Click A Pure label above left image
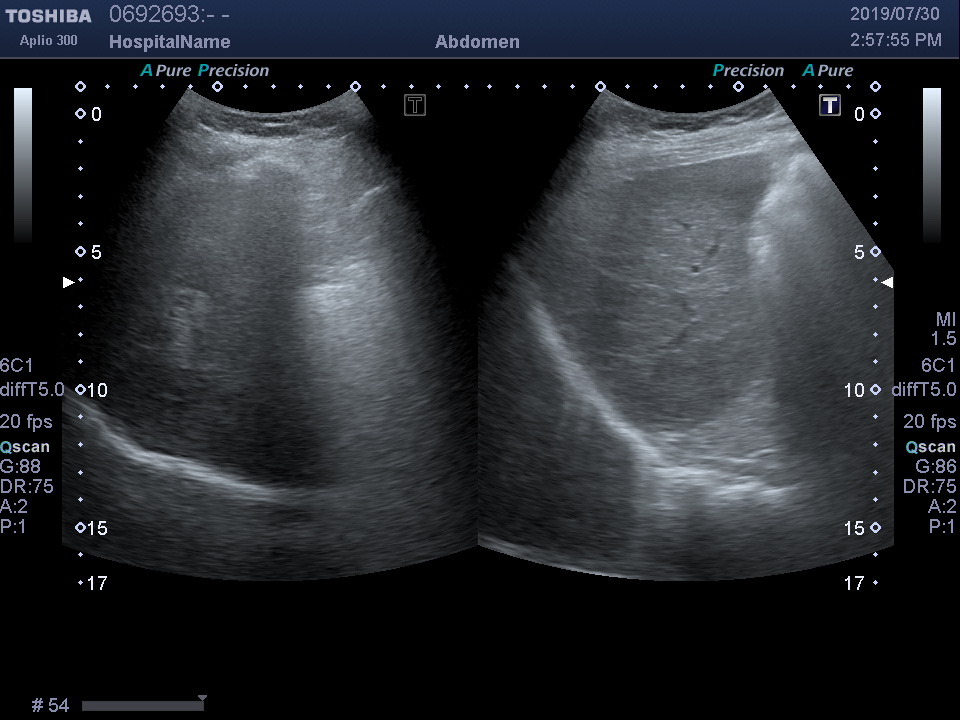This screenshot has width=960, height=720. point(166,70)
